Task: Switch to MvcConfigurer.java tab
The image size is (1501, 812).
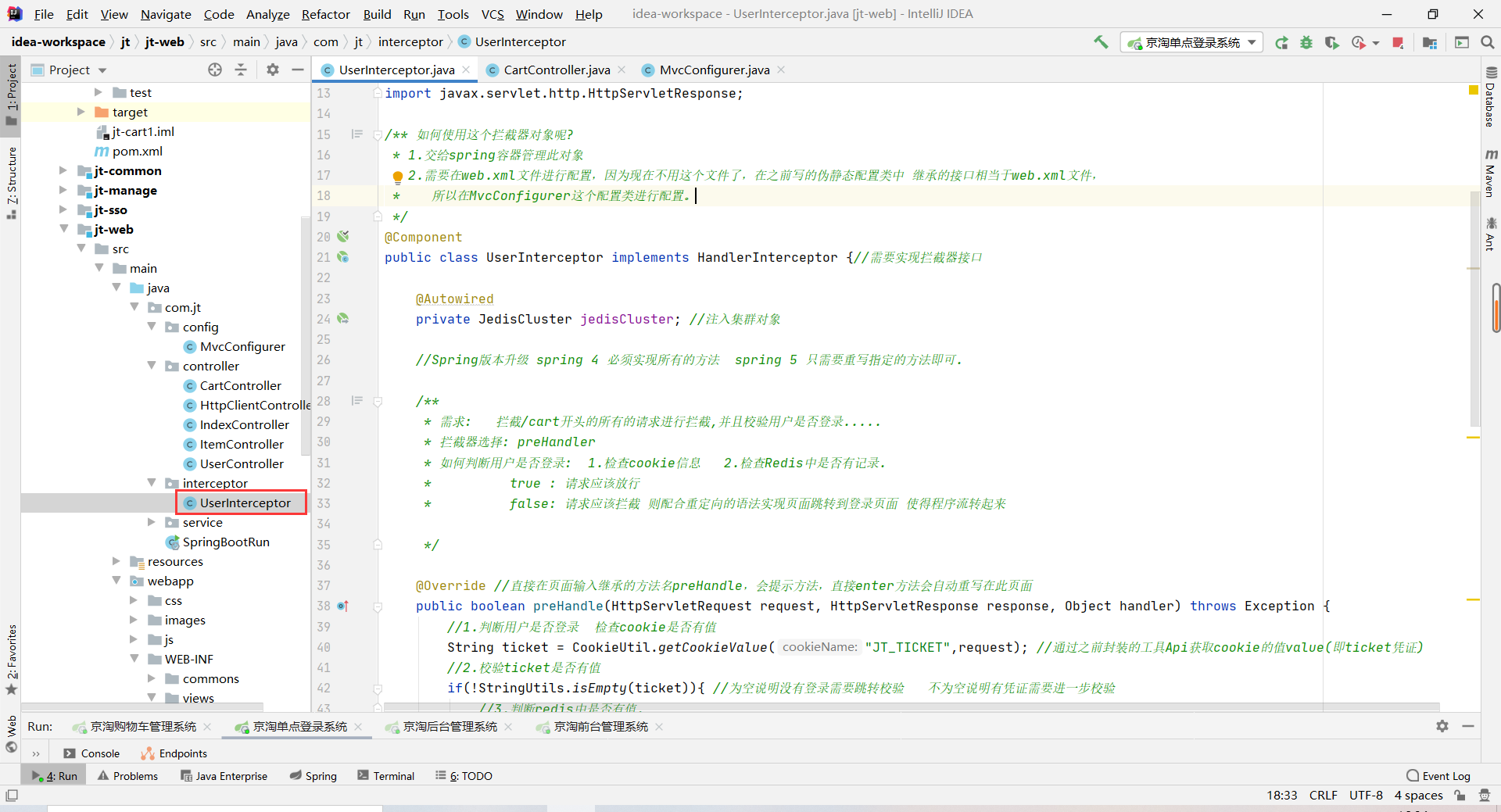Action: tap(715, 70)
